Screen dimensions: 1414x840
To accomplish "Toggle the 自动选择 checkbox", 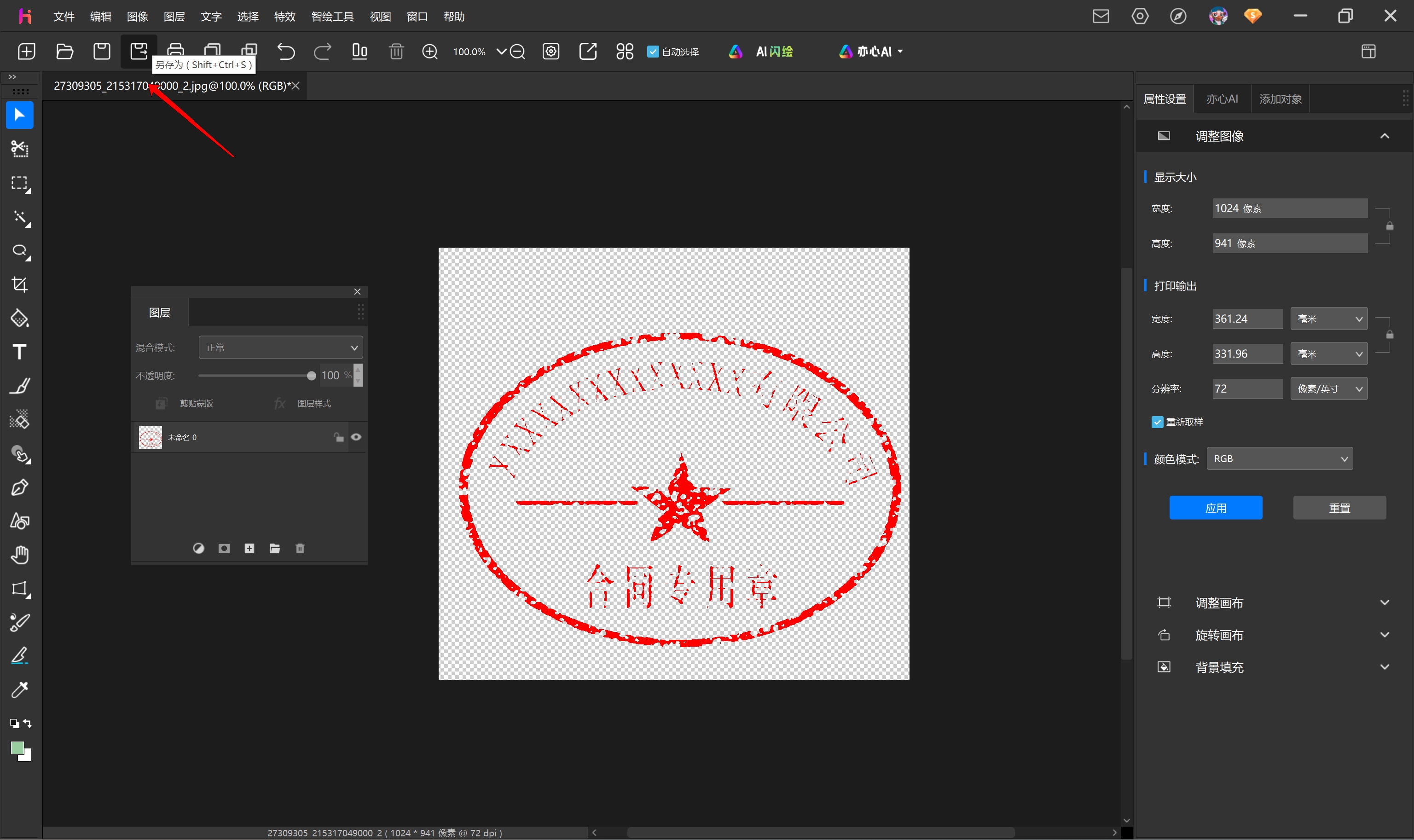I will (653, 52).
